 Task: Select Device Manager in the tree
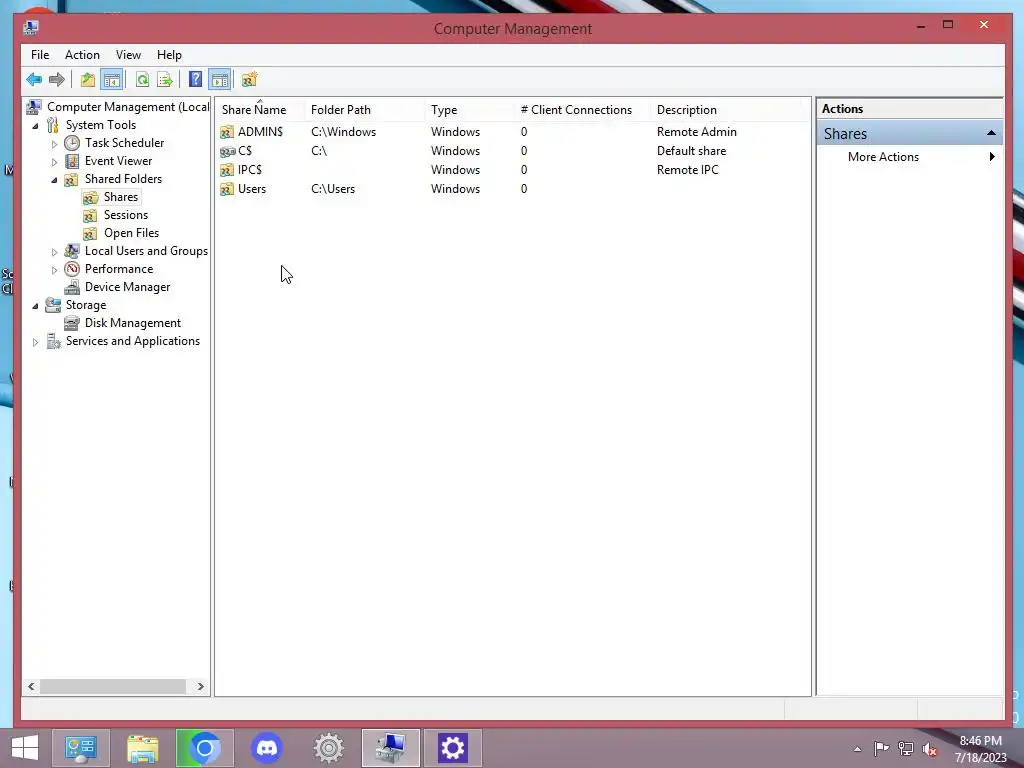pos(127,287)
